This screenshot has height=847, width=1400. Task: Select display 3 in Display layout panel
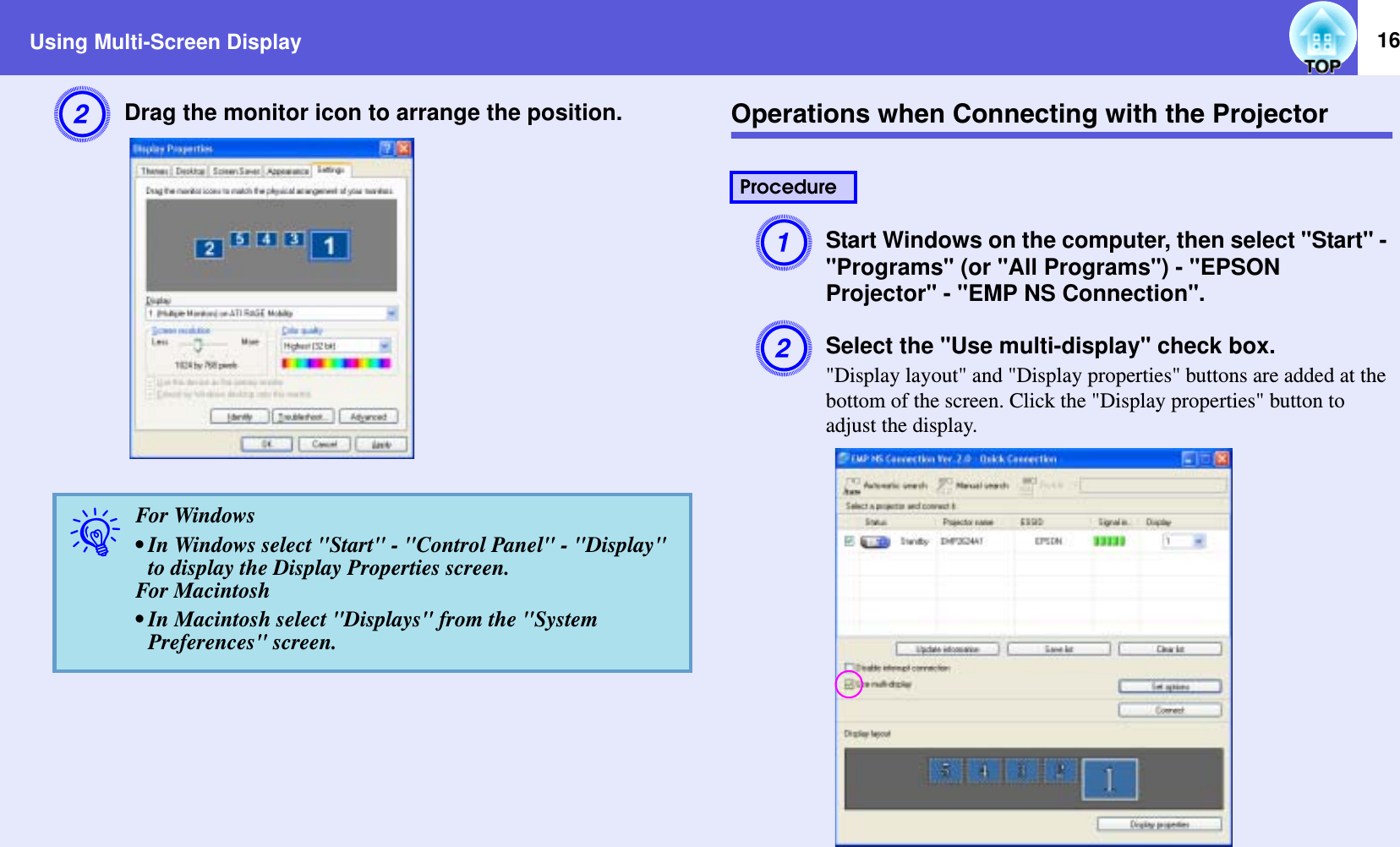click(1021, 770)
